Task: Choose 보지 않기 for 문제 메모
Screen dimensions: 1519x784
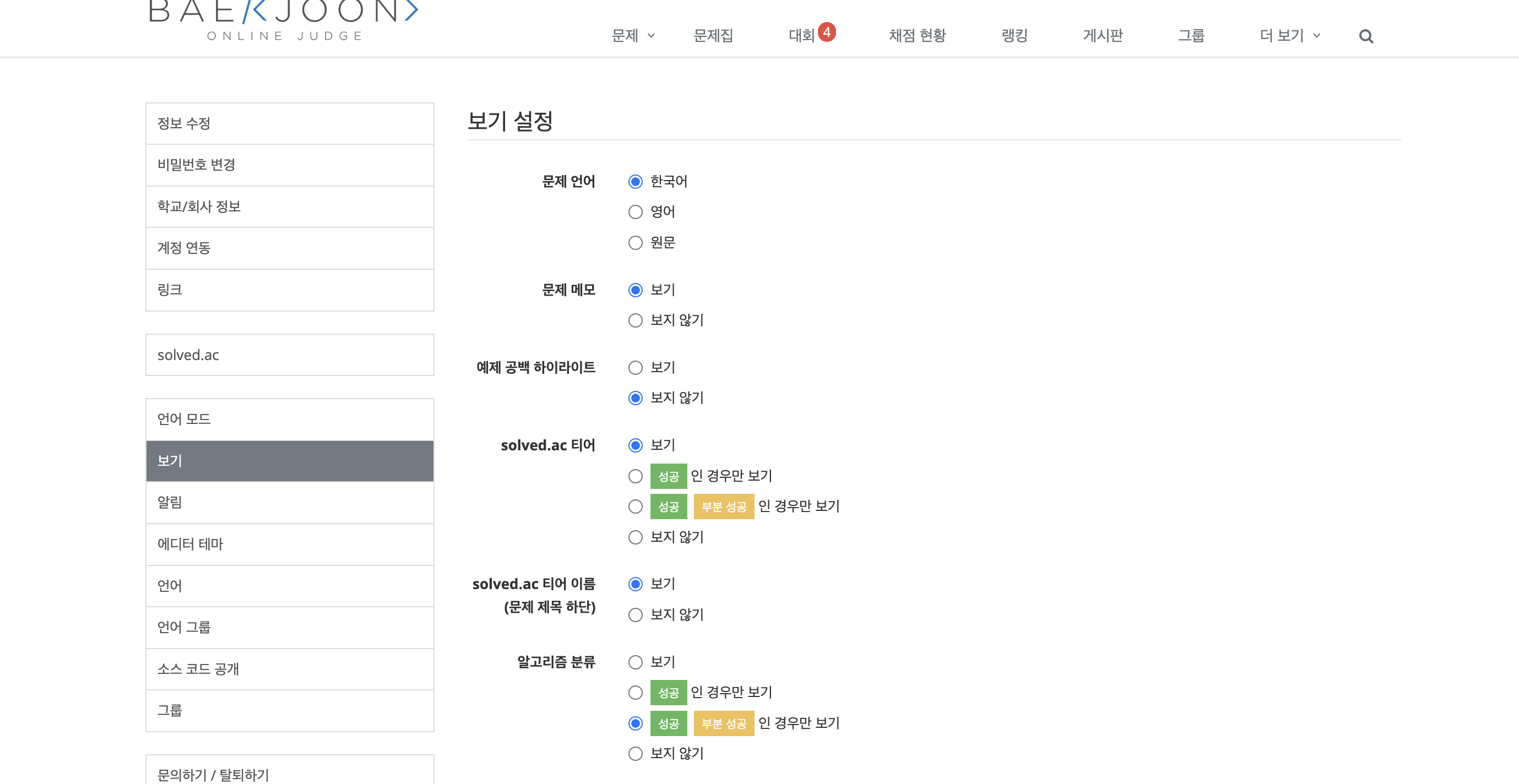Action: click(x=635, y=320)
